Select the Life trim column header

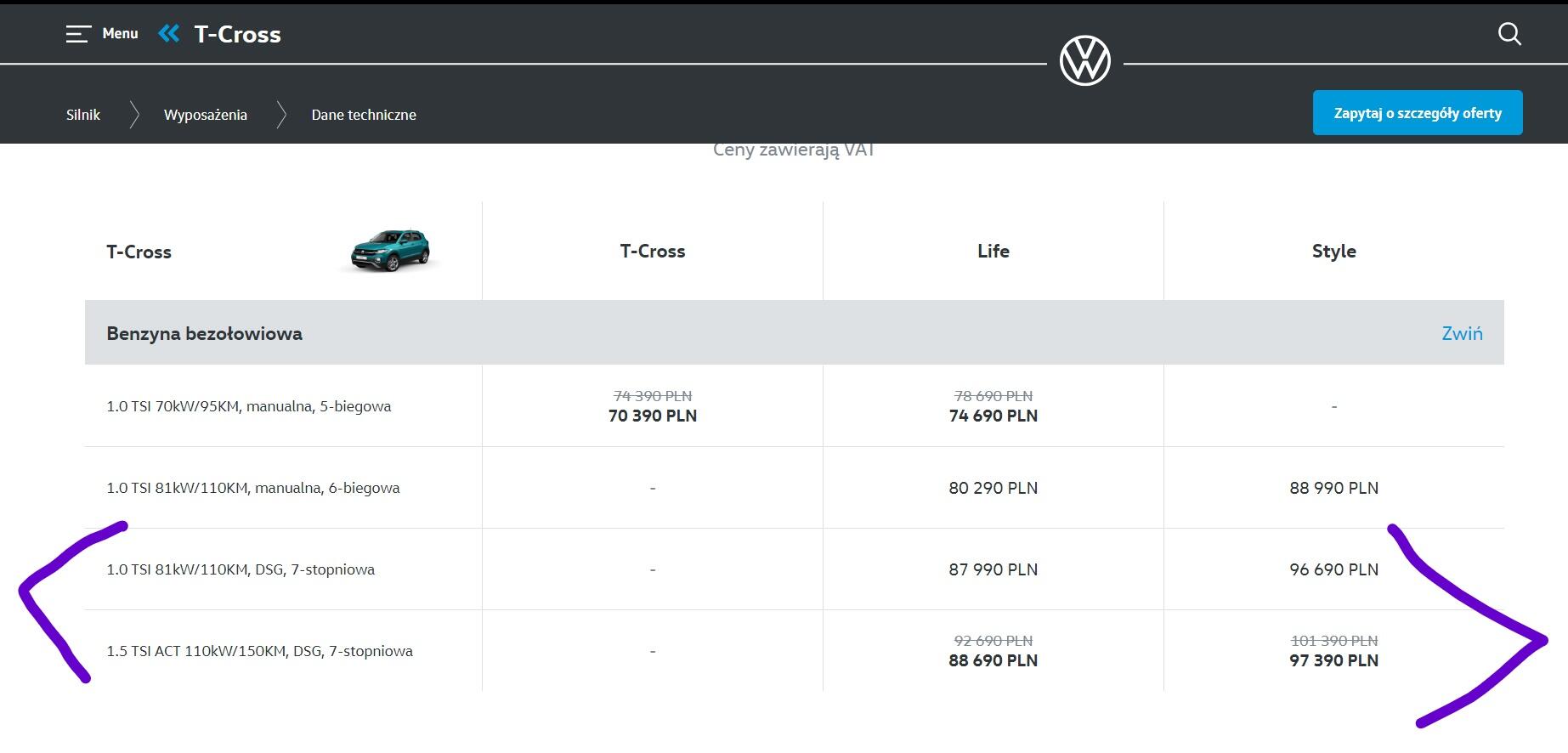click(x=993, y=251)
